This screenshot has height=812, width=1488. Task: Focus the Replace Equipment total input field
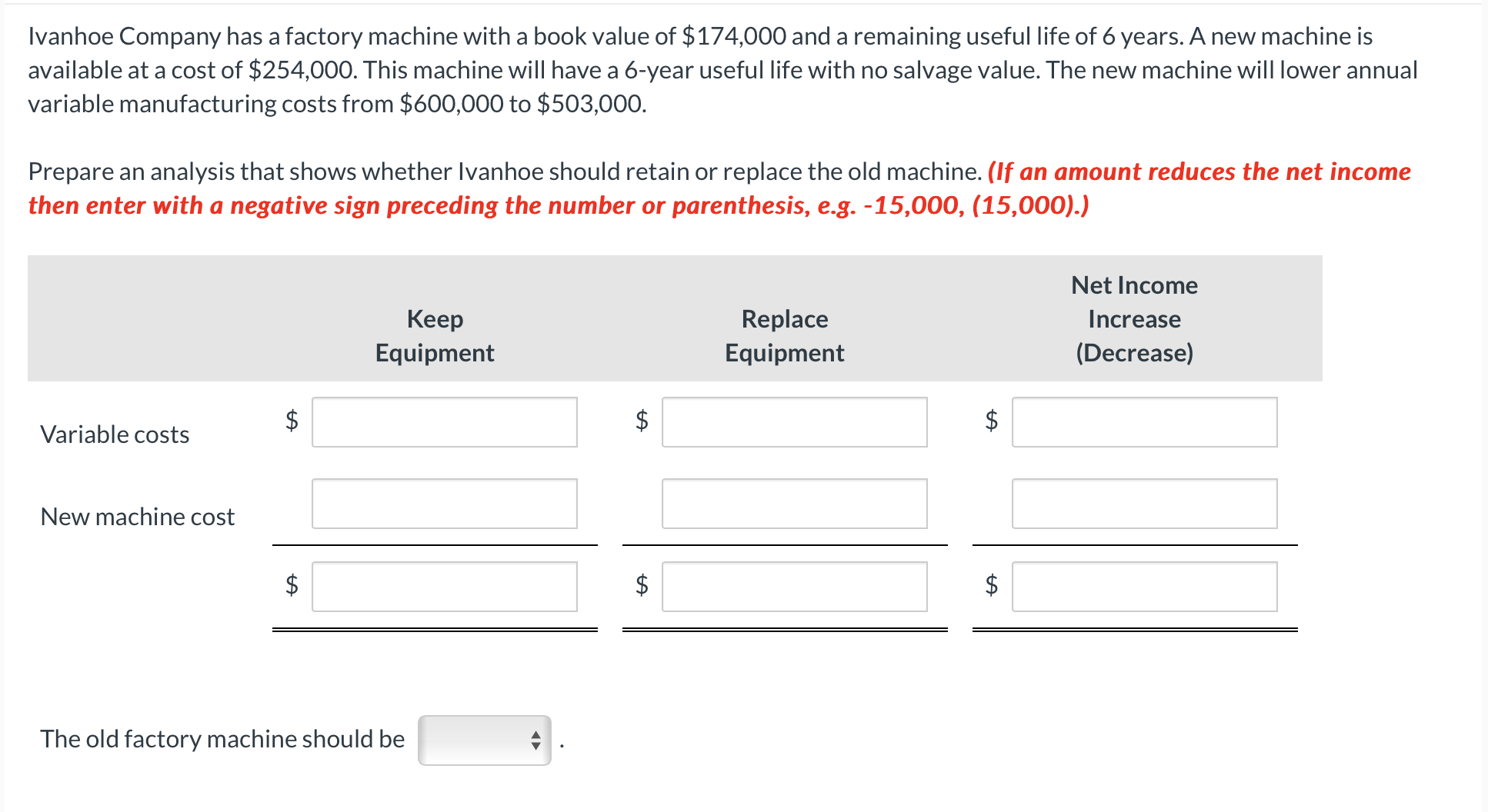[x=795, y=587]
